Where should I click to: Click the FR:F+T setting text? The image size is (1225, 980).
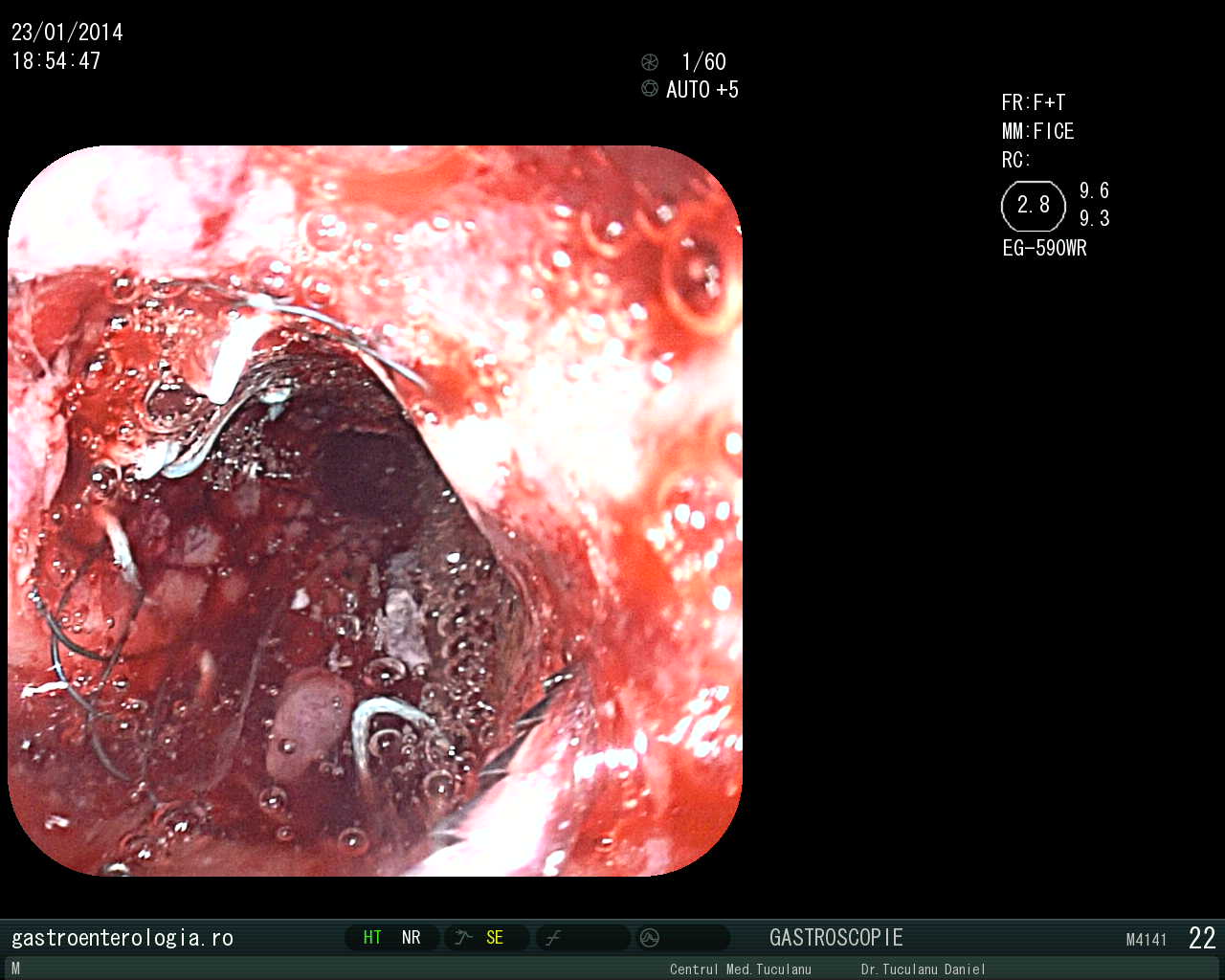tap(1034, 102)
